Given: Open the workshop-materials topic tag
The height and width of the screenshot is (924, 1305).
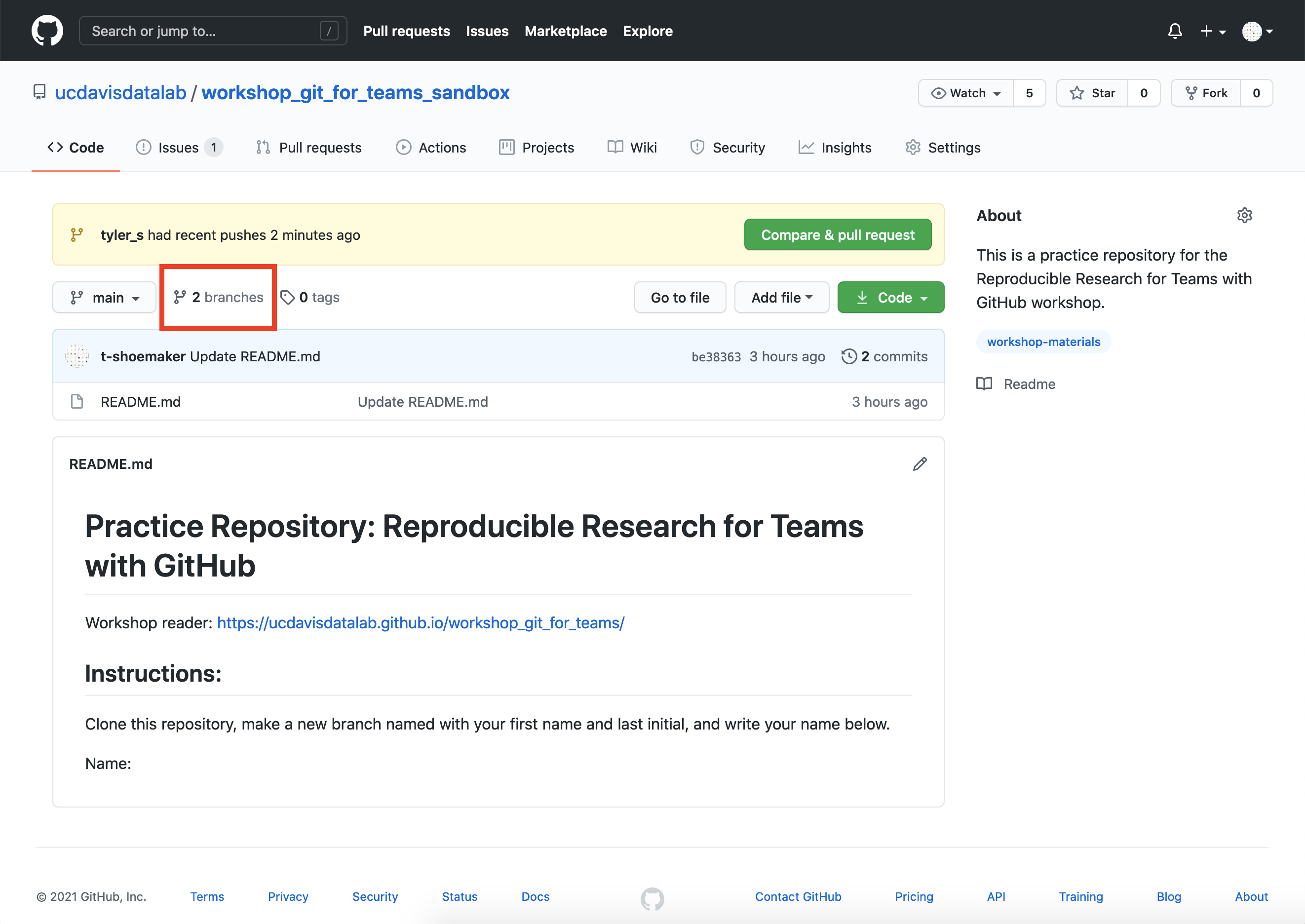Looking at the screenshot, I should [1043, 342].
